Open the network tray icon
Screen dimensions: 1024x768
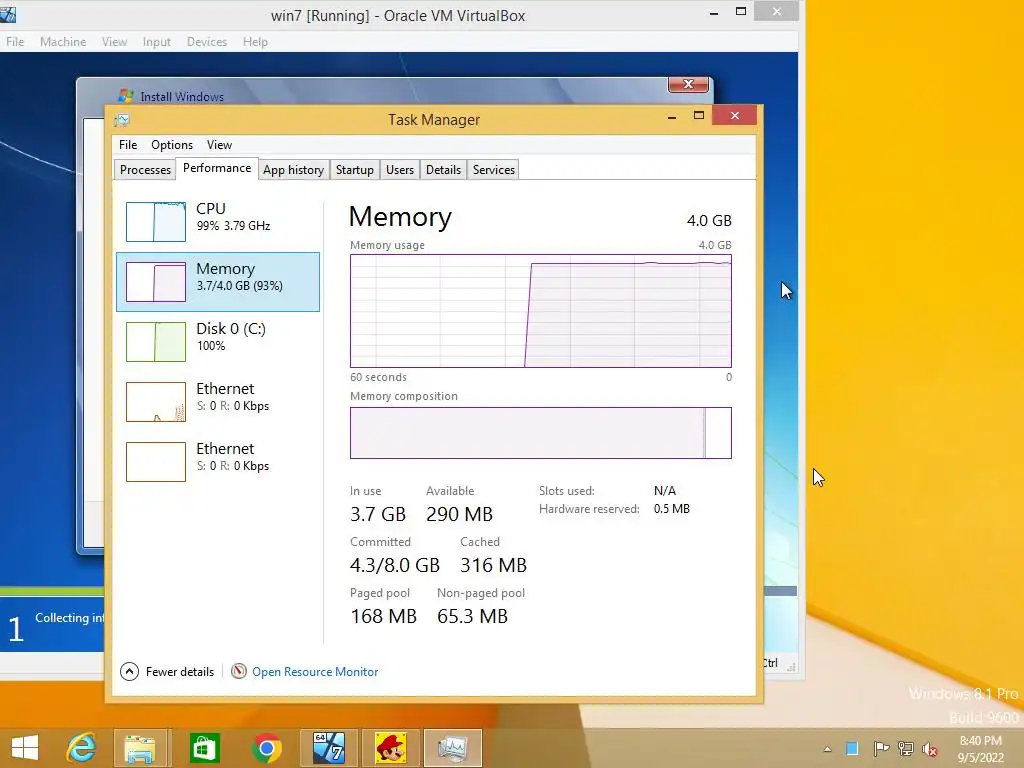(x=906, y=748)
